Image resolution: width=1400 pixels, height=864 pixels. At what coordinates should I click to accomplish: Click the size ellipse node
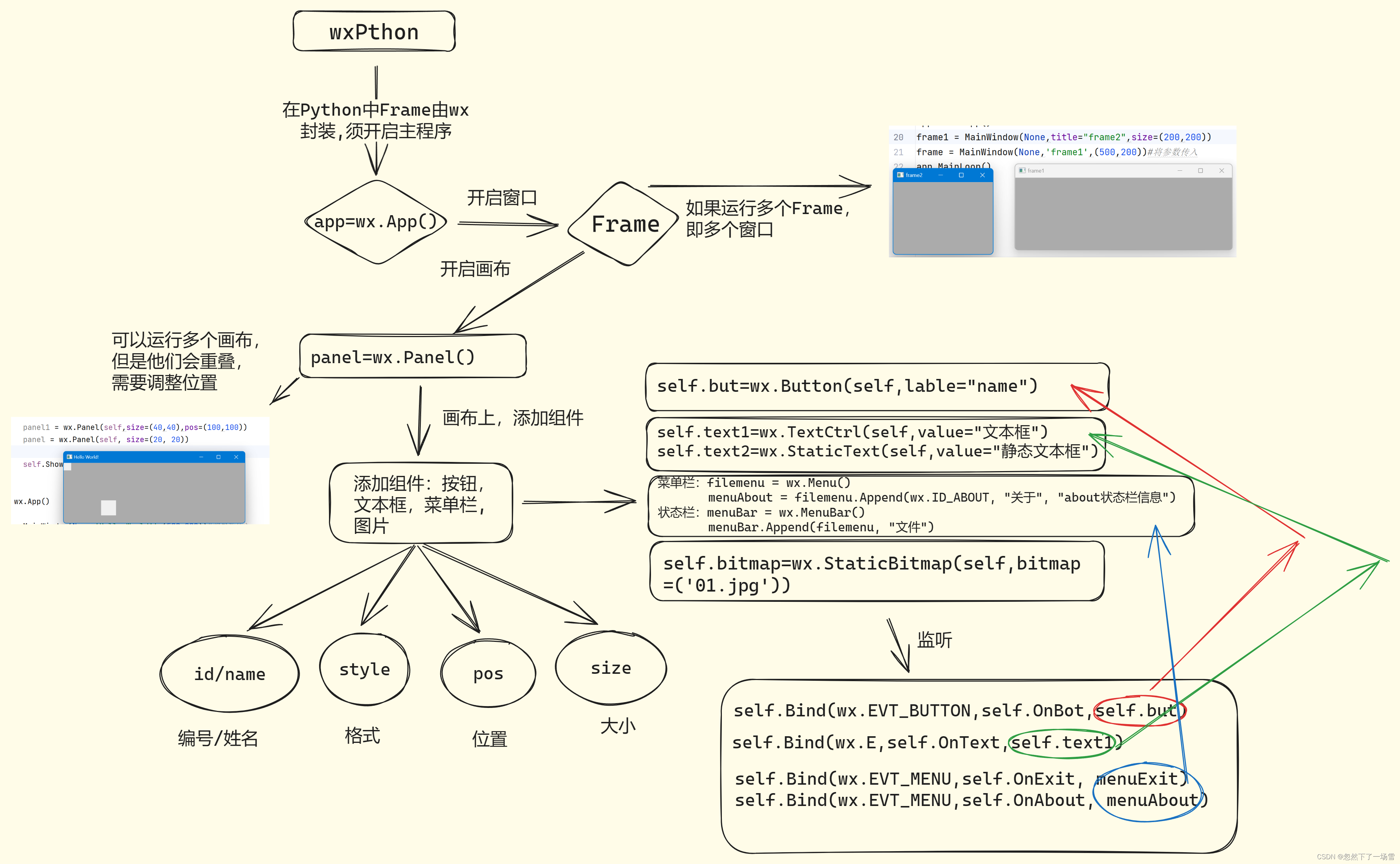(610, 668)
